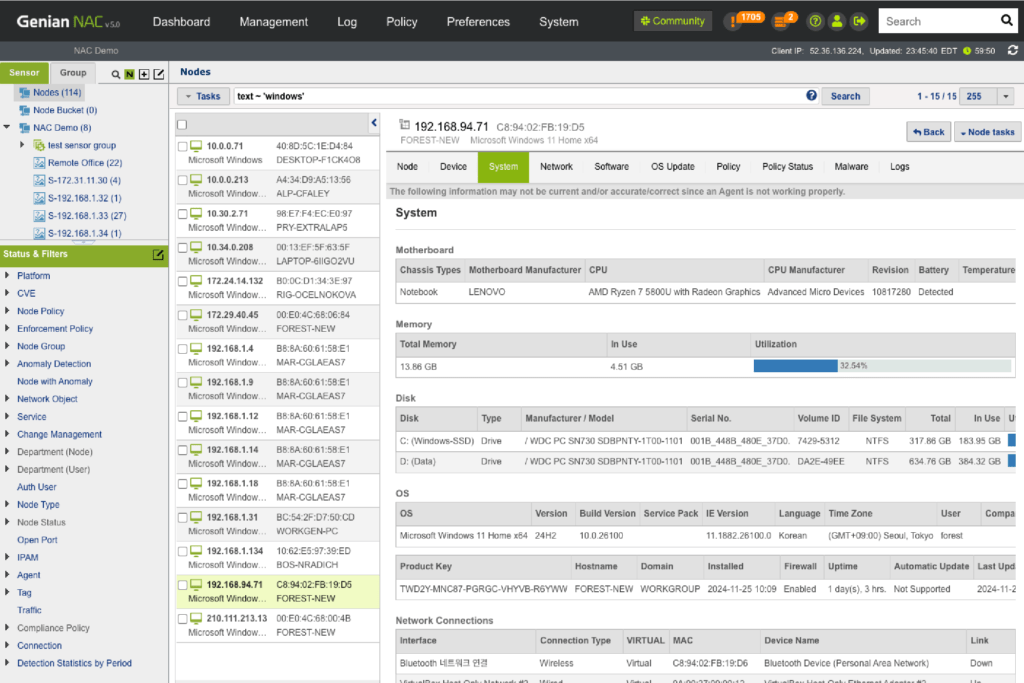This screenshot has width=1024, height=683.
Task: Click the top-right Search input field
Action: point(937,21)
